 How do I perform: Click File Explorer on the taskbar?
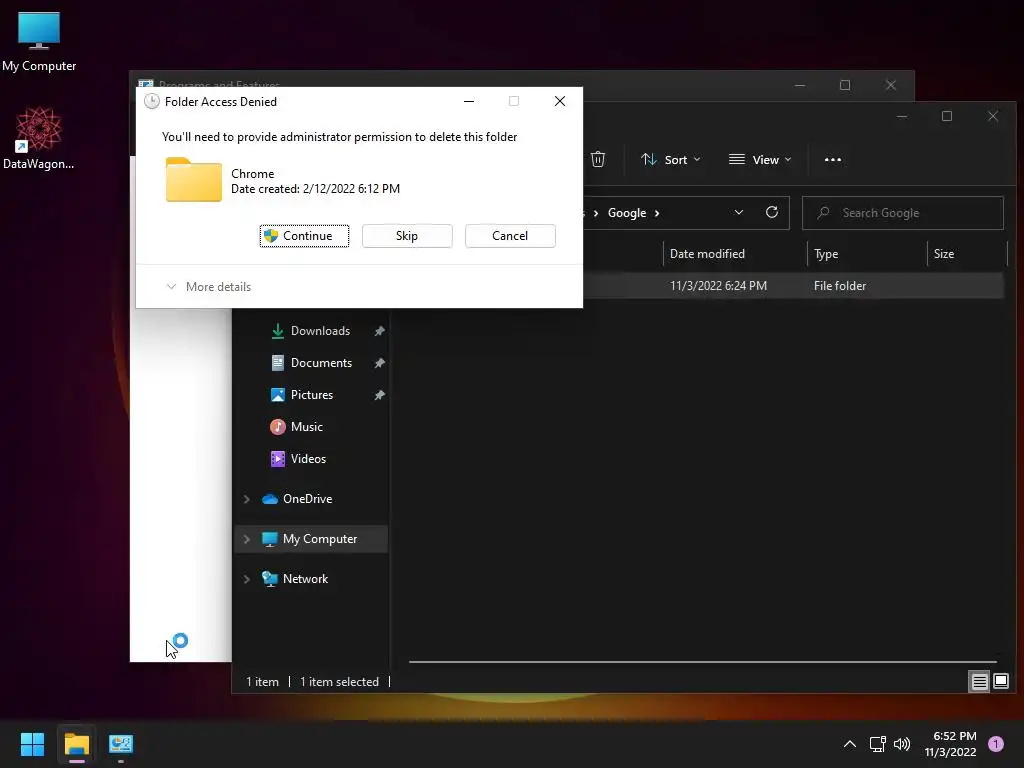point(76,744)
